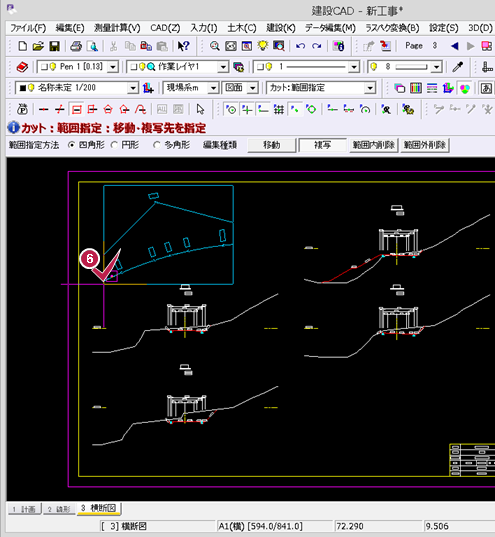Click the 移動 button

coord(271,145)
